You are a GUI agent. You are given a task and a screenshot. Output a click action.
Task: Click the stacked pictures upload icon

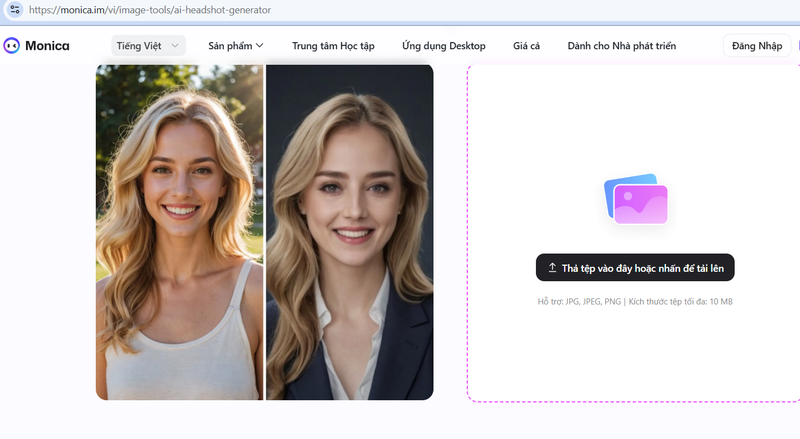636,199
